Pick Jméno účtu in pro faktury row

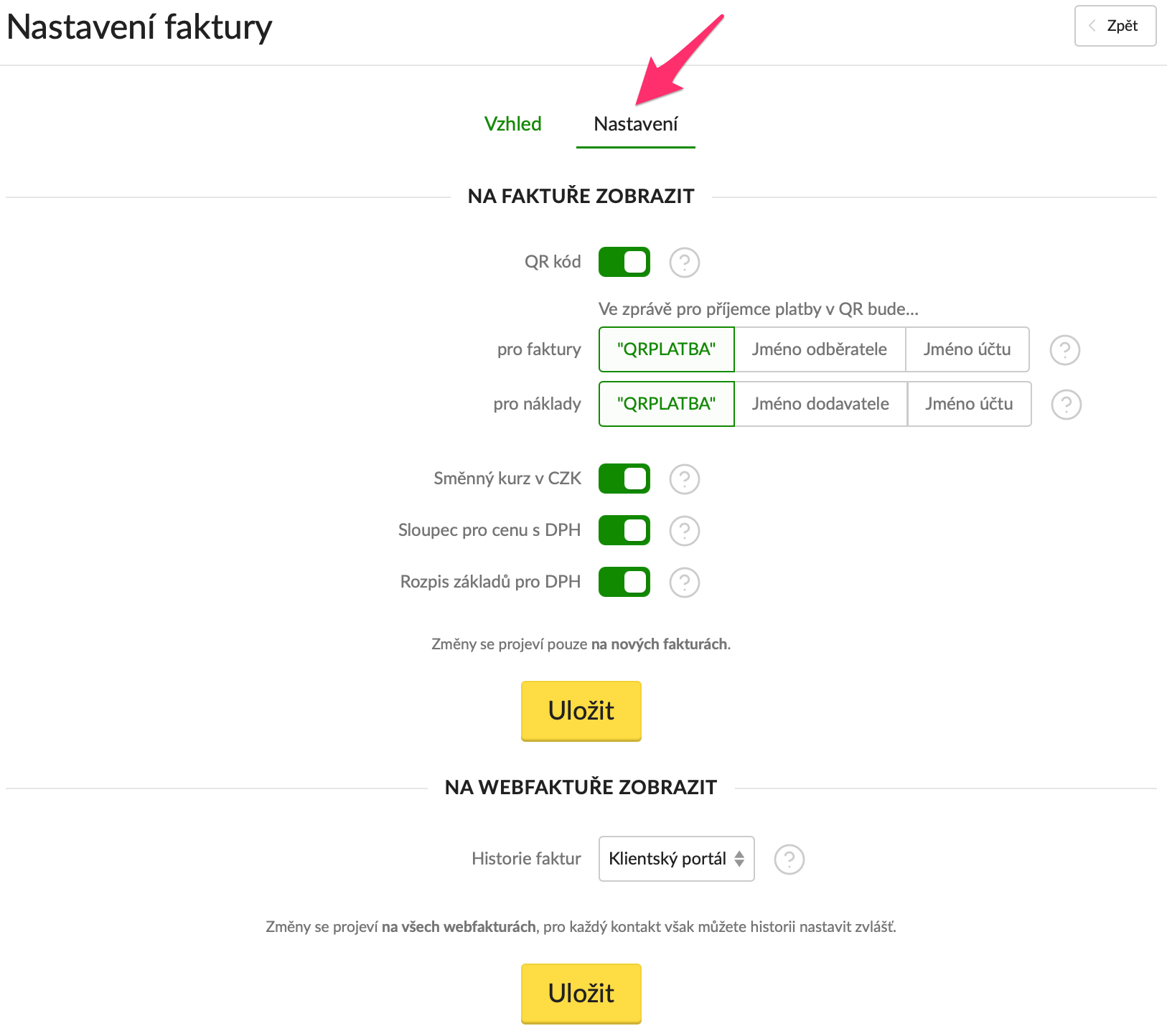967,349
